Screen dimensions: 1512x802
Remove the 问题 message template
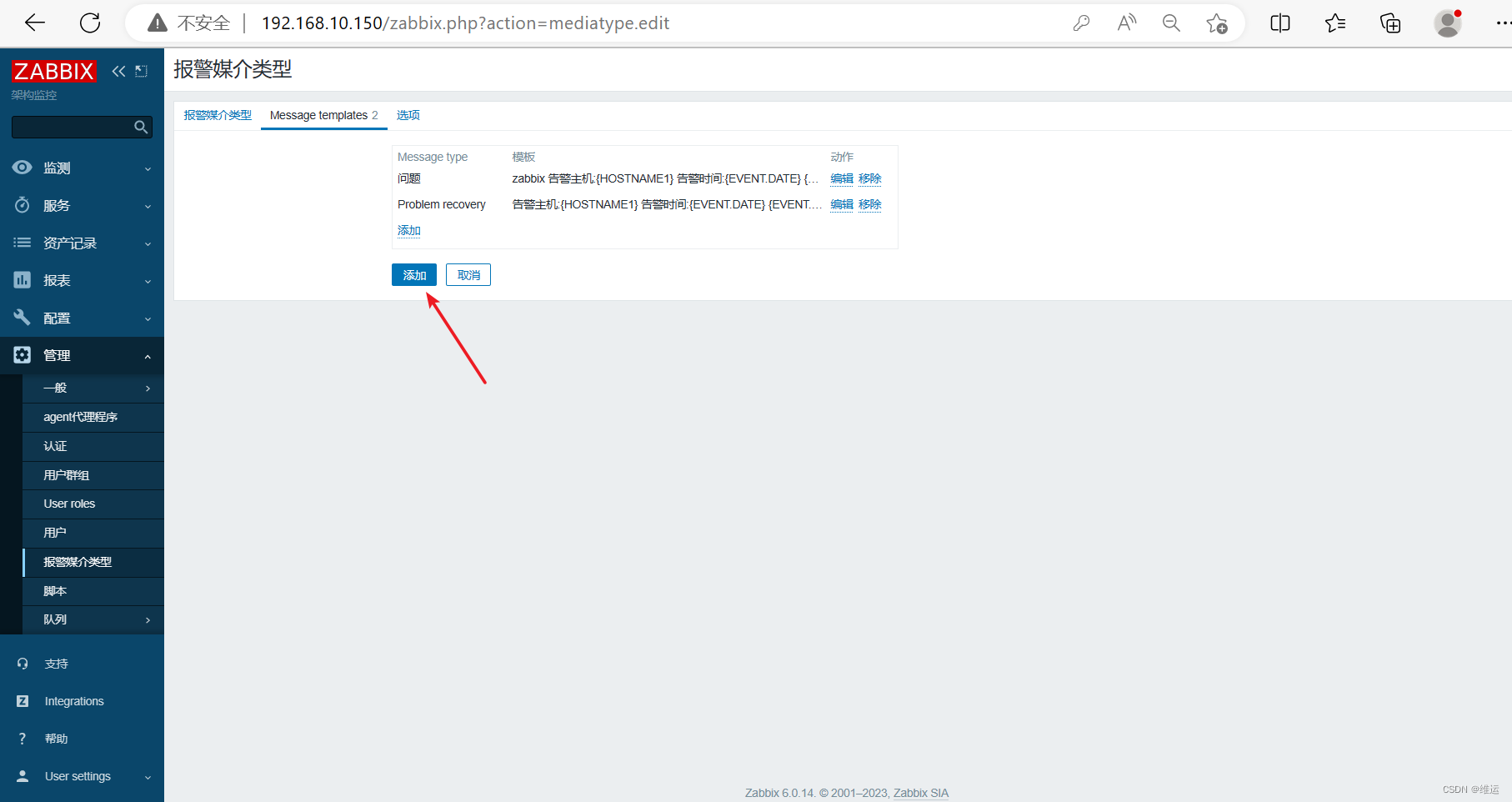[x=870, y=178]
